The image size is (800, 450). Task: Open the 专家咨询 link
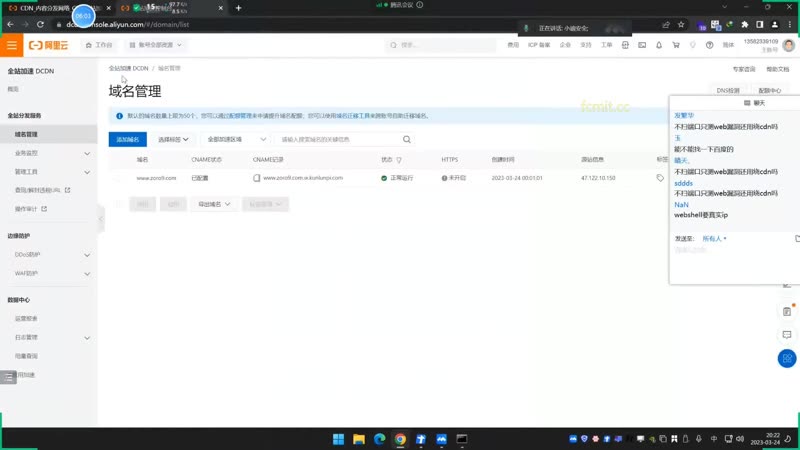point(743,69)
